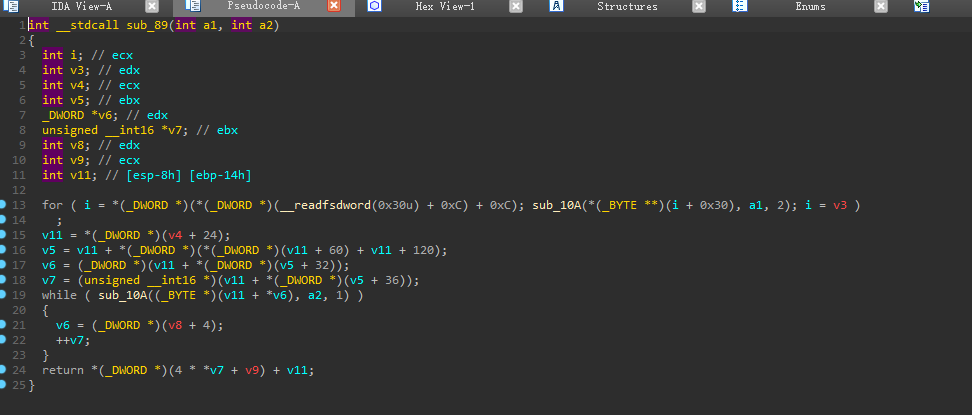The image size is (972, 415).
Task: Toggle breakpoint dot on line 13
Action: click(5, 205)
